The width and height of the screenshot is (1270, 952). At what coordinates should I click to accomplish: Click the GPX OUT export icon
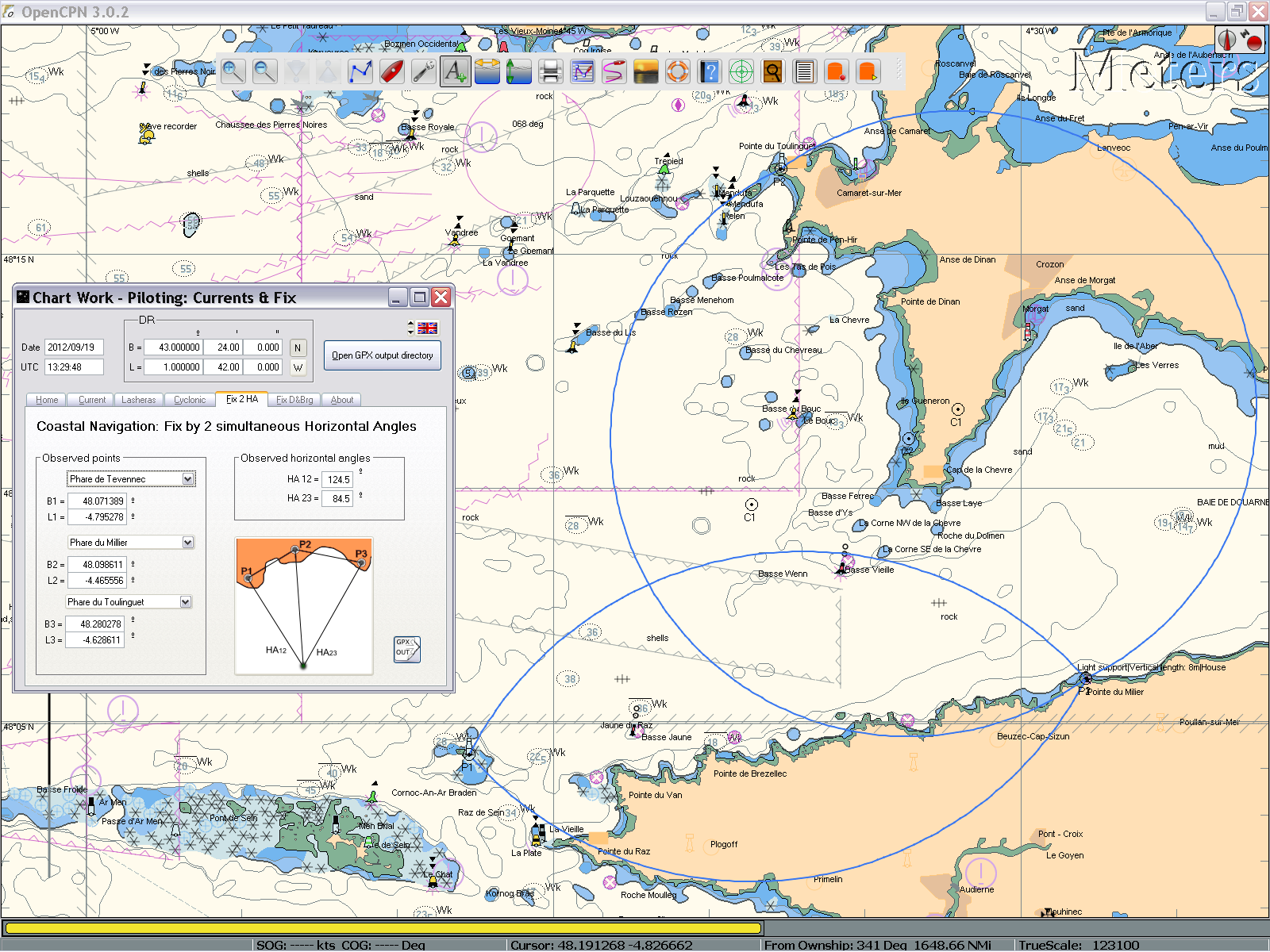click(x=406, y=649)
